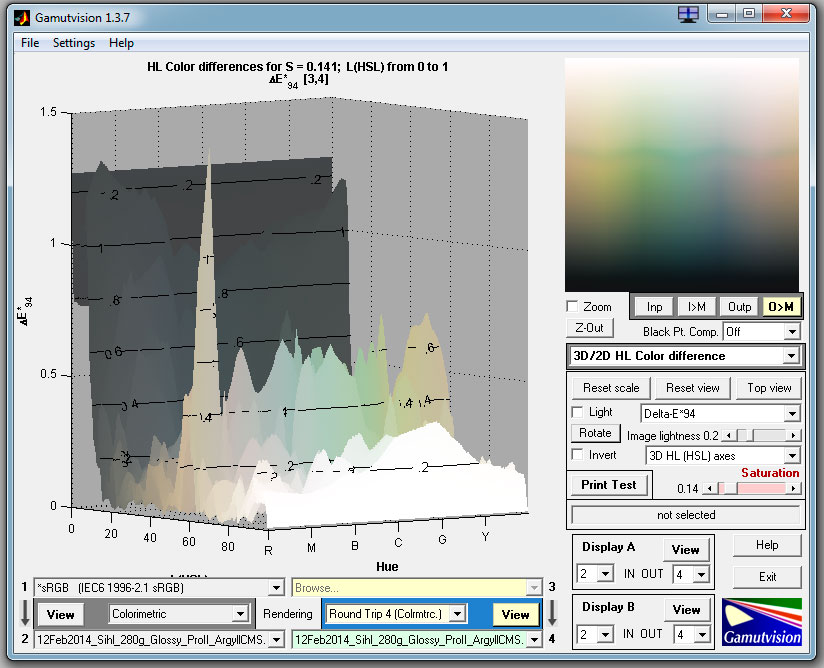The width and height of the screenshot is (824, 668).
Task: Click the color gamut preview image
Action: point(681,174)
